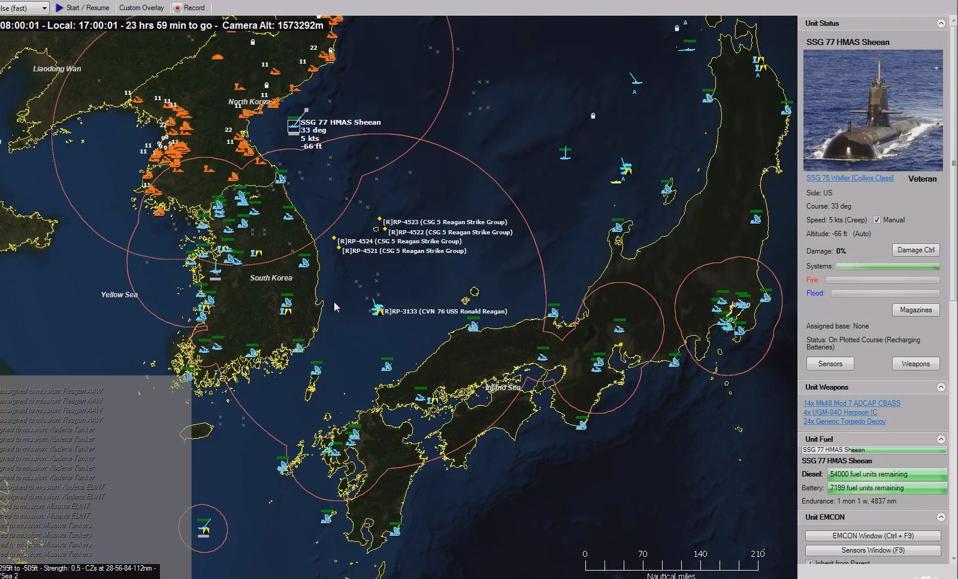This screenshot has height=579, width=958.
Task: Click the Start / Resume play arrow icon
Action: click(60, 8)
